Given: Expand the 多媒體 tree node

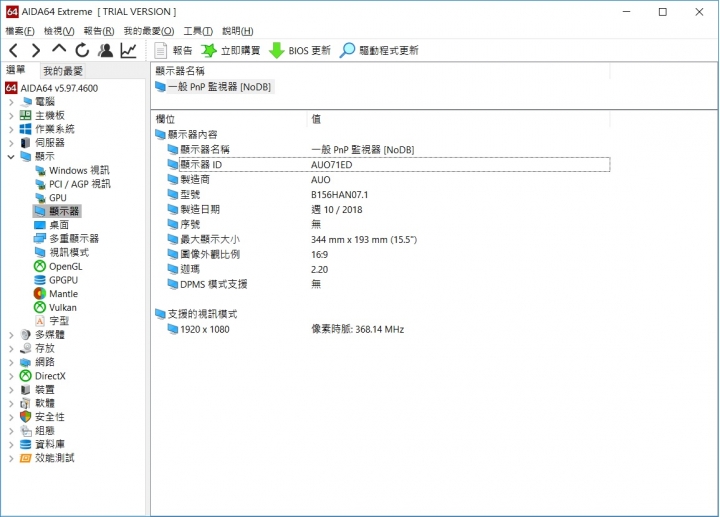Looking at the screenshot, I should click(11, 335).
